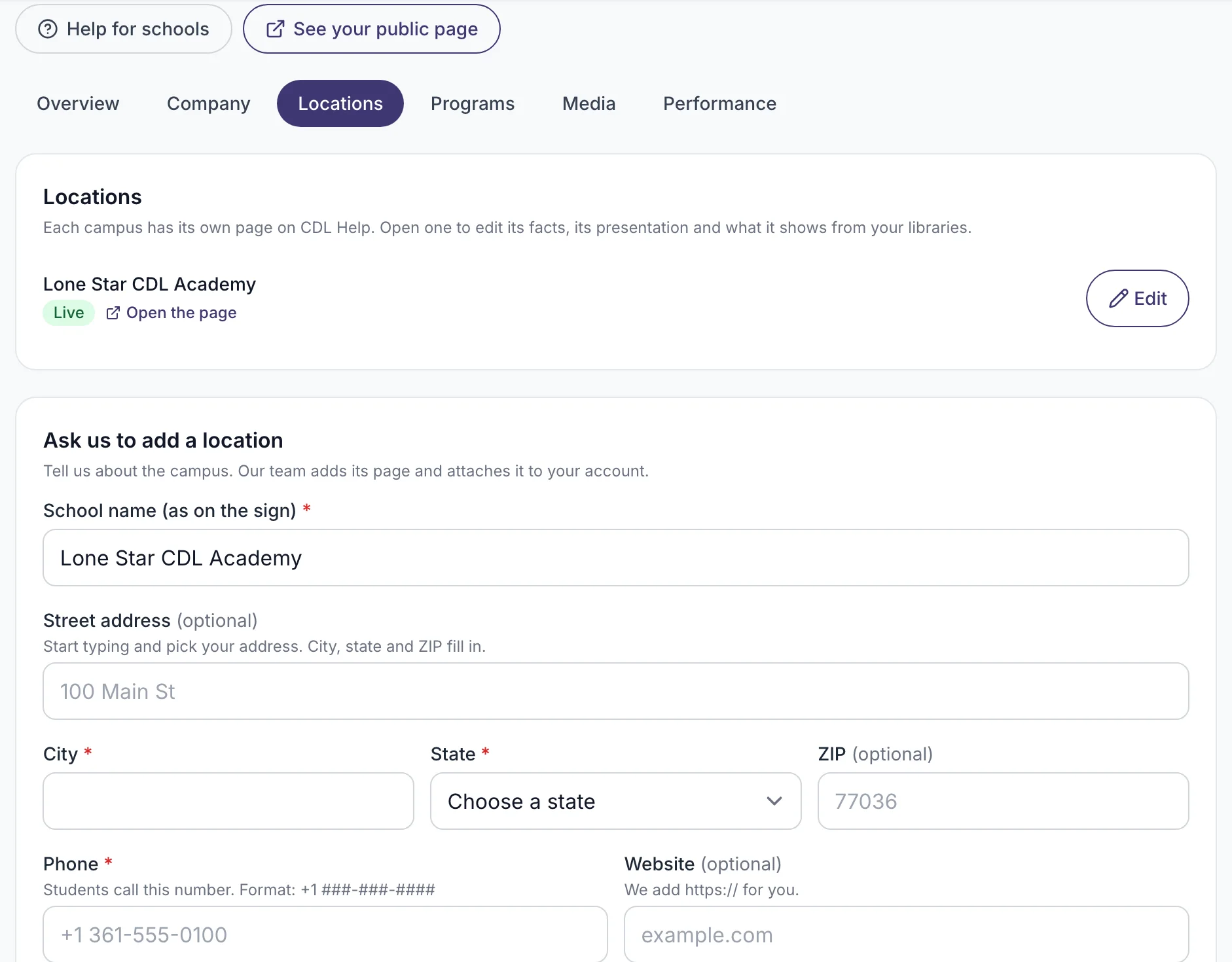Image resolution: width=1232 pixels, height=962 pixels.
Task: Click the external link icon in See your public page
Action: [x=276, y=29]
